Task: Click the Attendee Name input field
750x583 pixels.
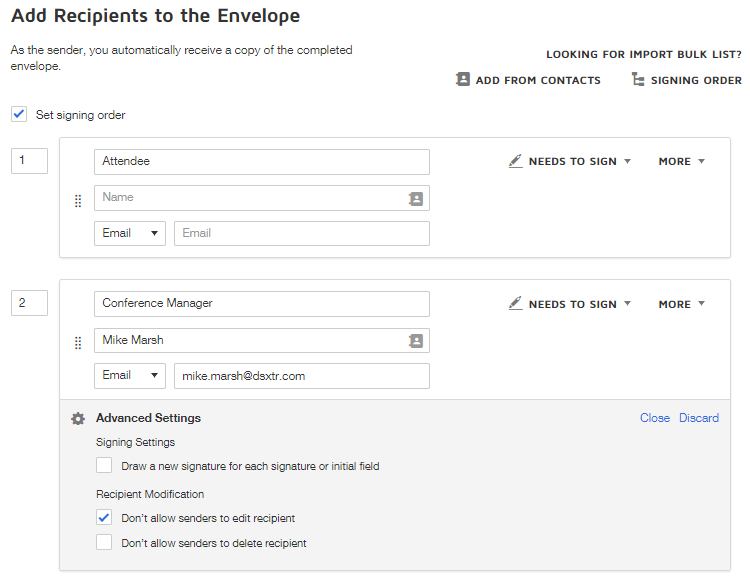Action: click(x=252, y=198)
